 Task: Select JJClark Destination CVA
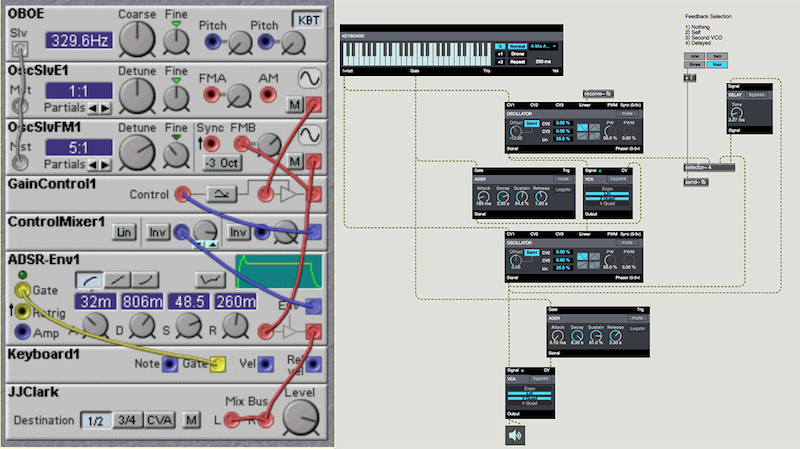[x=159, y=420]
